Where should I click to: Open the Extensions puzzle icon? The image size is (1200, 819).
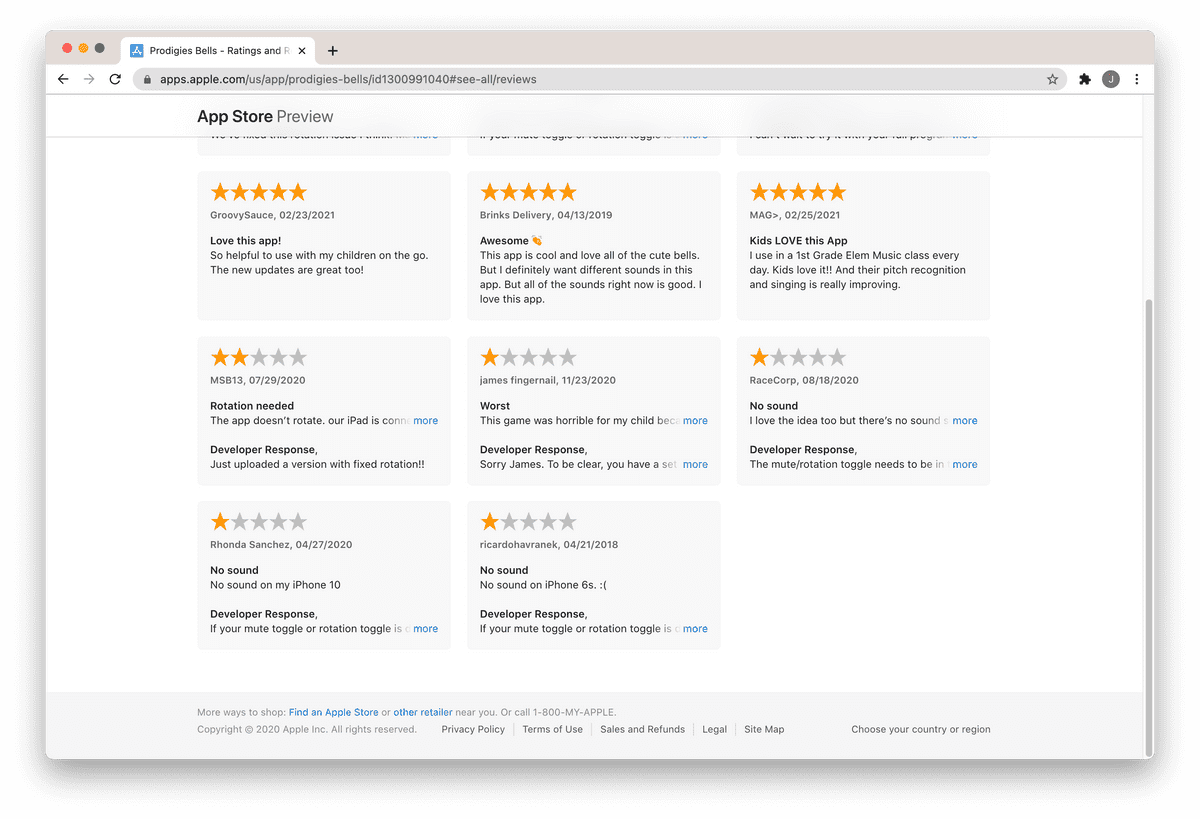pos(1084,79)
